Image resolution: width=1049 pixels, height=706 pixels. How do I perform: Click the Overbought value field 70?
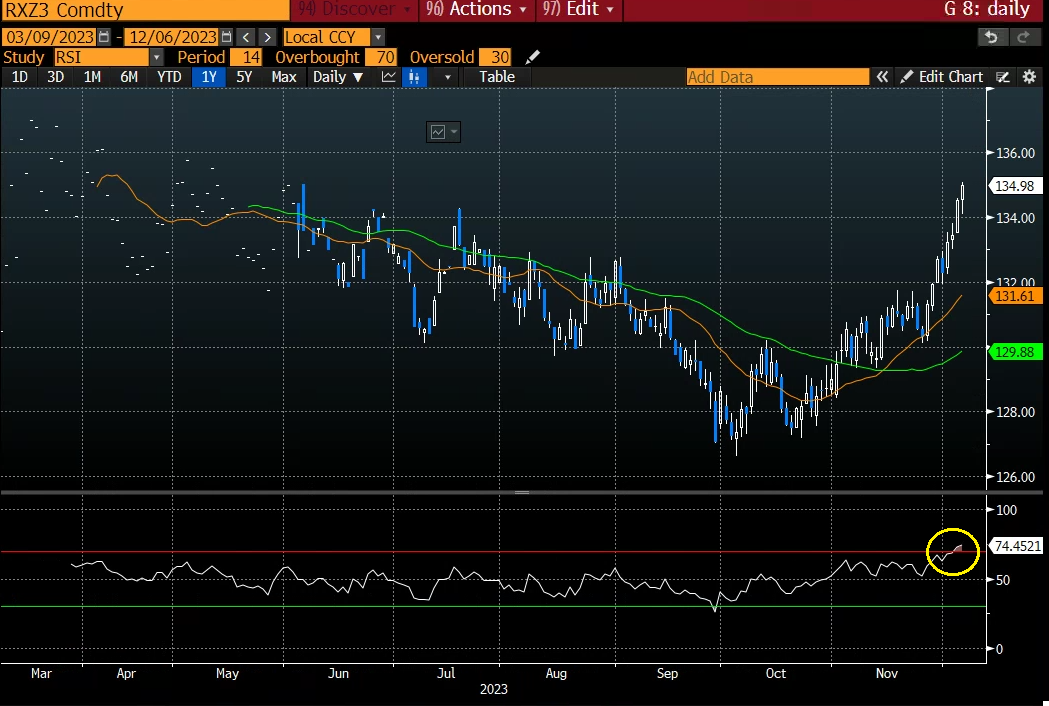382,58
